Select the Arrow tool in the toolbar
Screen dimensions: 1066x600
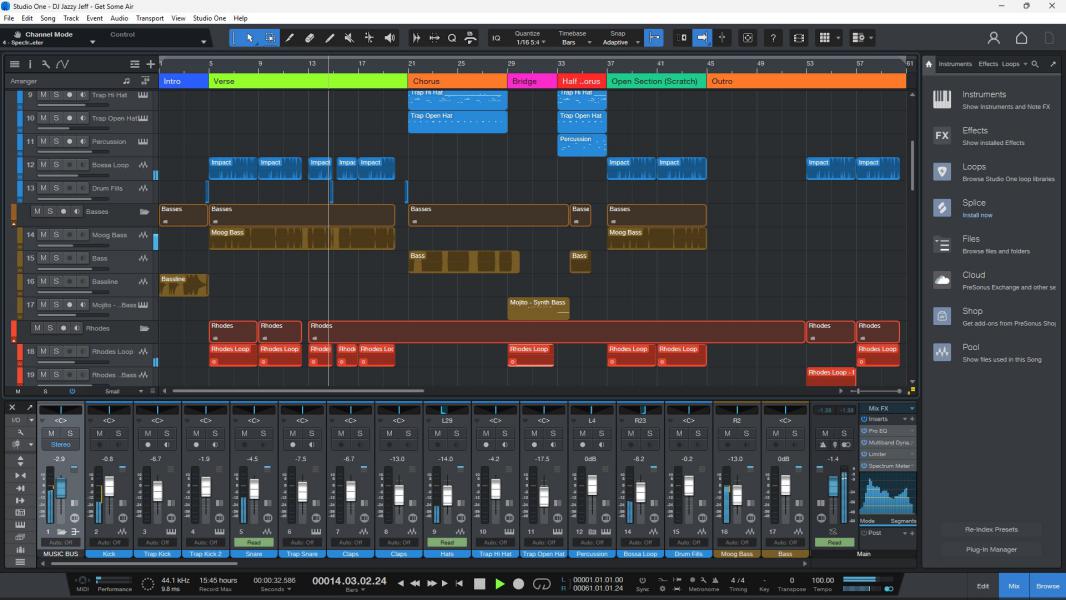point(249,38)
